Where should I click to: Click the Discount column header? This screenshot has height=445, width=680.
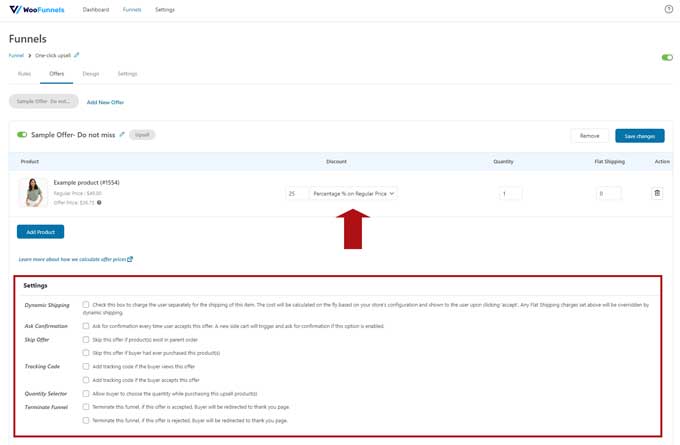[x=336, y=161]
